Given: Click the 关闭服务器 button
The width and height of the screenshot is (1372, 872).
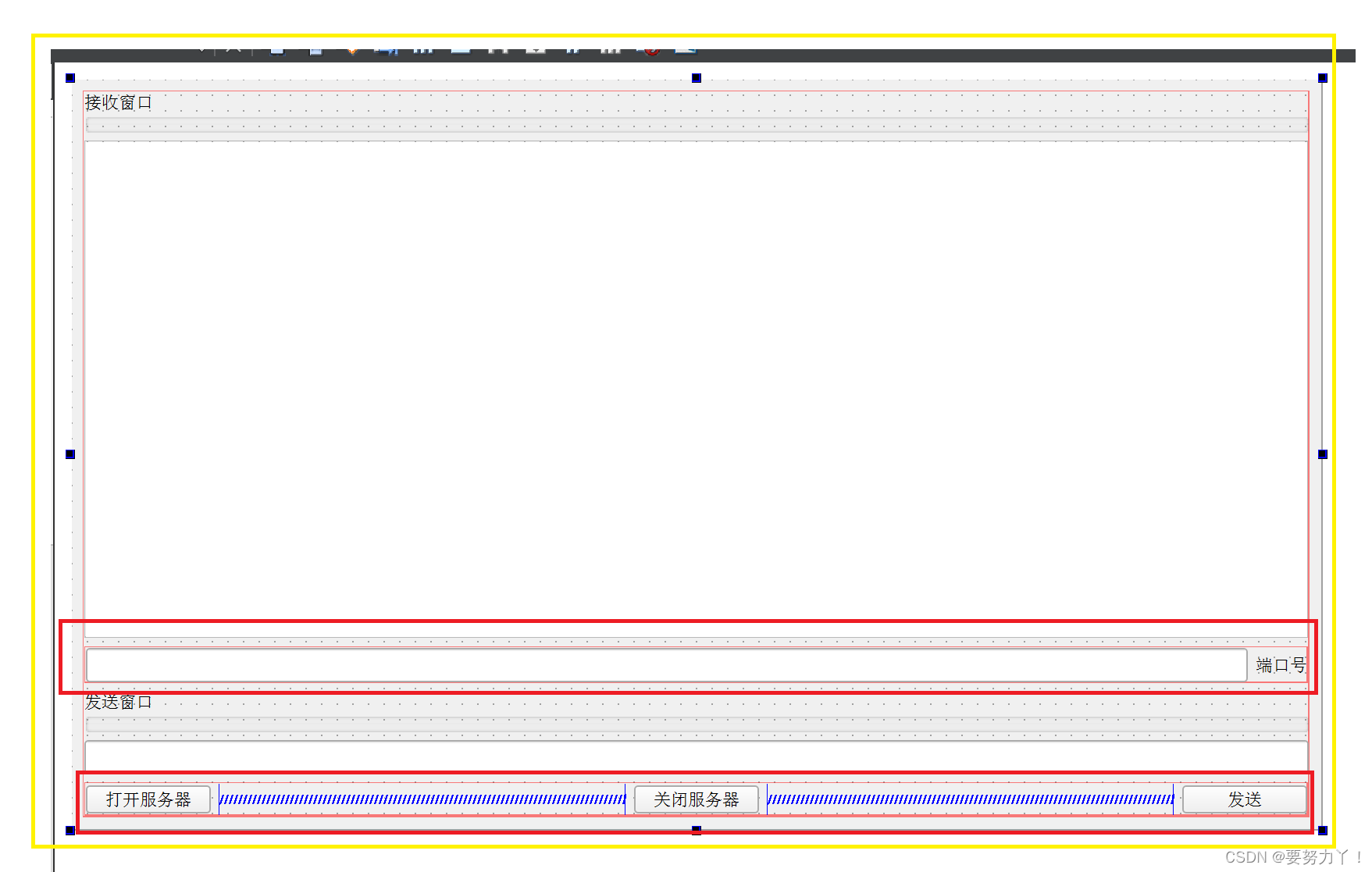Looking at the screenshot, I should click(696, 799).
